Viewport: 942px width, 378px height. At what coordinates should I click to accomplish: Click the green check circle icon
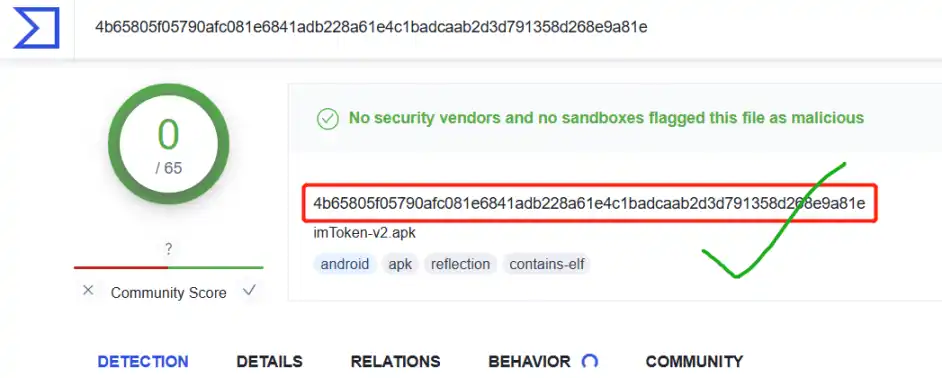[327, 118]
